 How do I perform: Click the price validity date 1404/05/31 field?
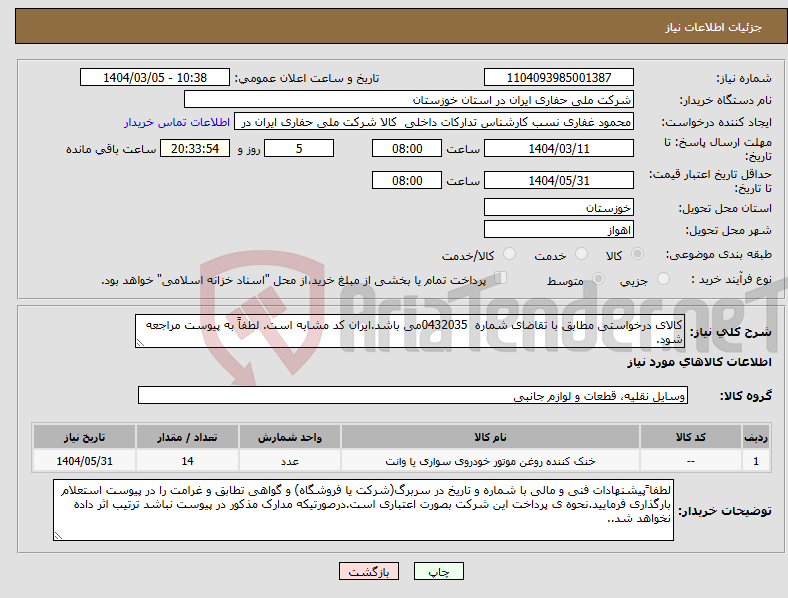click(559, 180)
